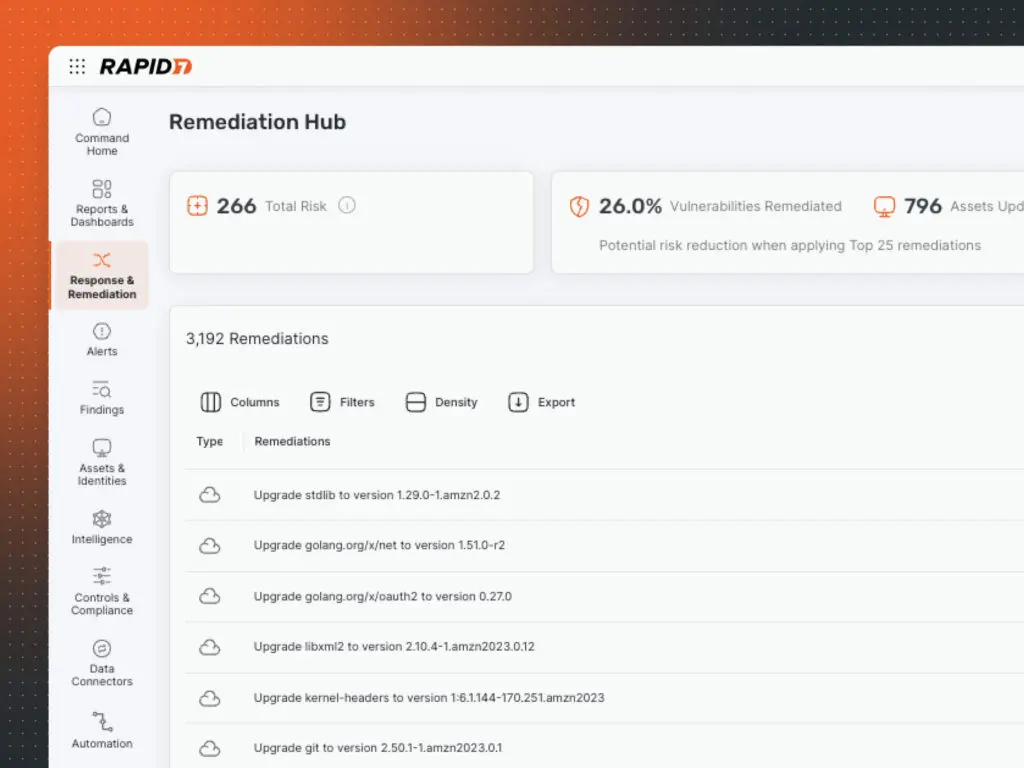
Task: Open Reports & Dashboards
Action: 101,201
